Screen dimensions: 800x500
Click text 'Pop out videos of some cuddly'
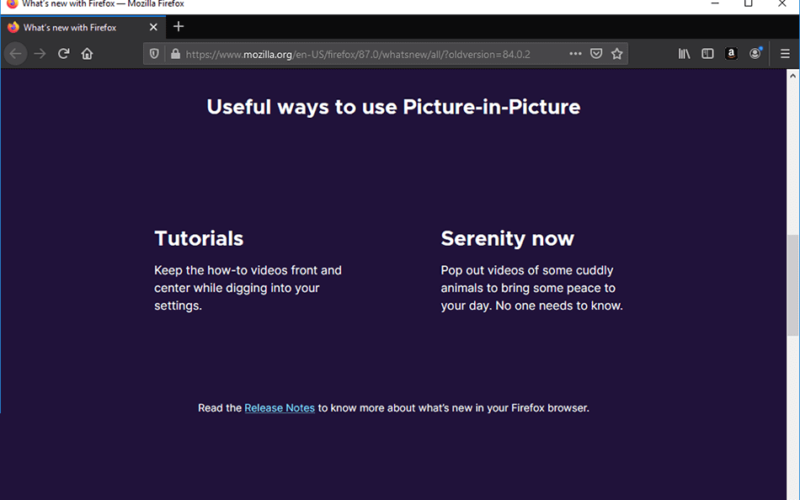pos(527,270)
